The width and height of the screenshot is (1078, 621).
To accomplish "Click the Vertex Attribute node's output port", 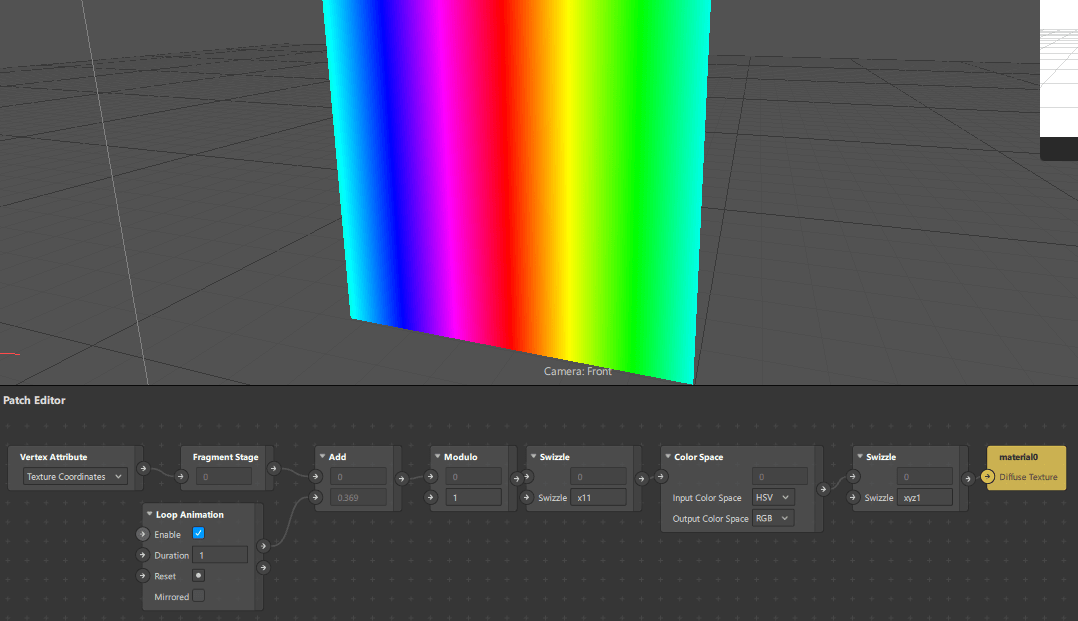I will [143, 468].
